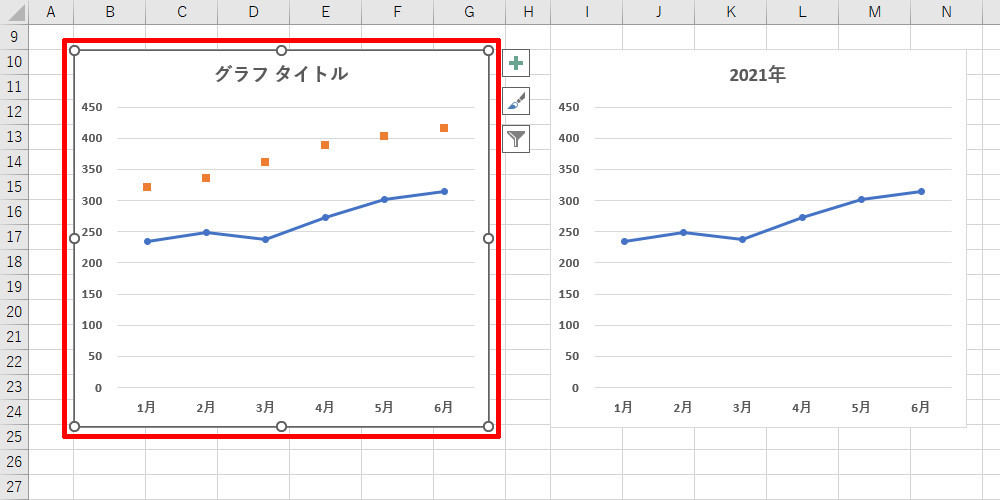This screenshot has width=1000, height=500.
Task: Click blue 3月 data point in left chart
Action: (x=265, y=239)
